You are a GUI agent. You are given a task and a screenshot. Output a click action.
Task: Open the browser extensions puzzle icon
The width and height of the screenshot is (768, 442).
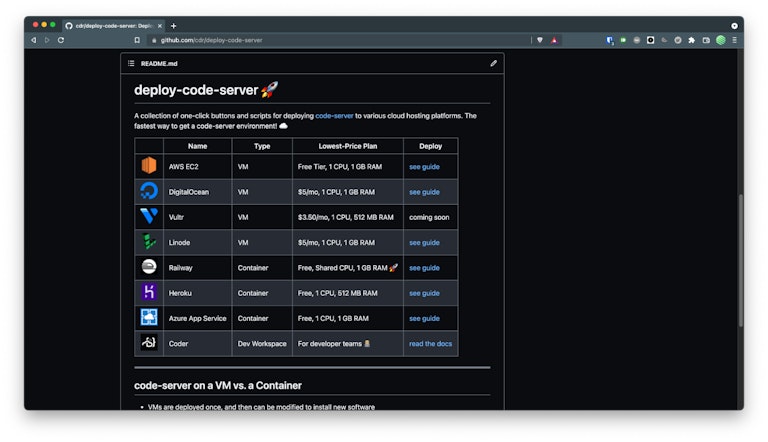click(x=691, y=40)
